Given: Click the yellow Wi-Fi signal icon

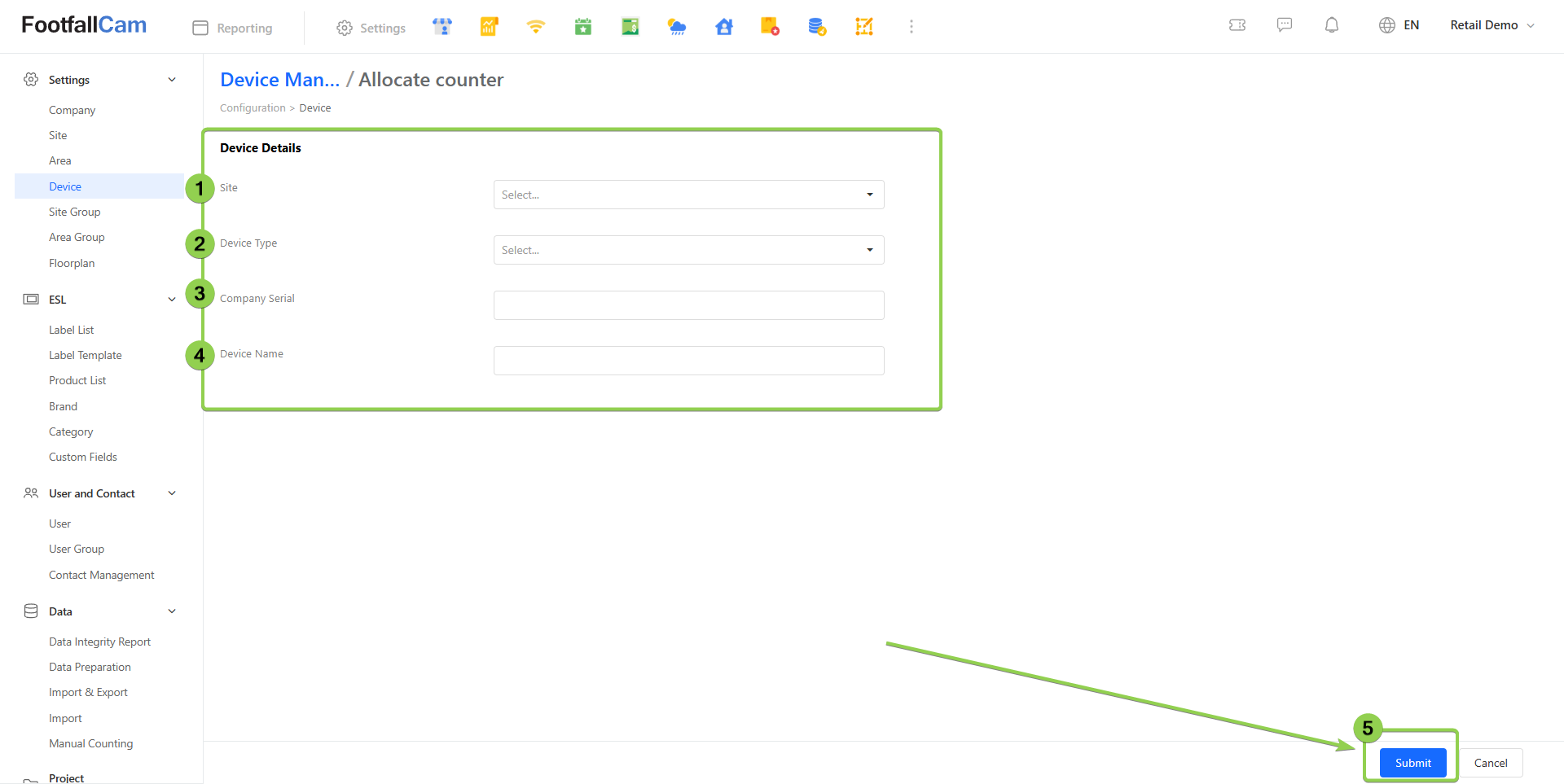Looking at the screenshot, I should (x=535, y=27).
